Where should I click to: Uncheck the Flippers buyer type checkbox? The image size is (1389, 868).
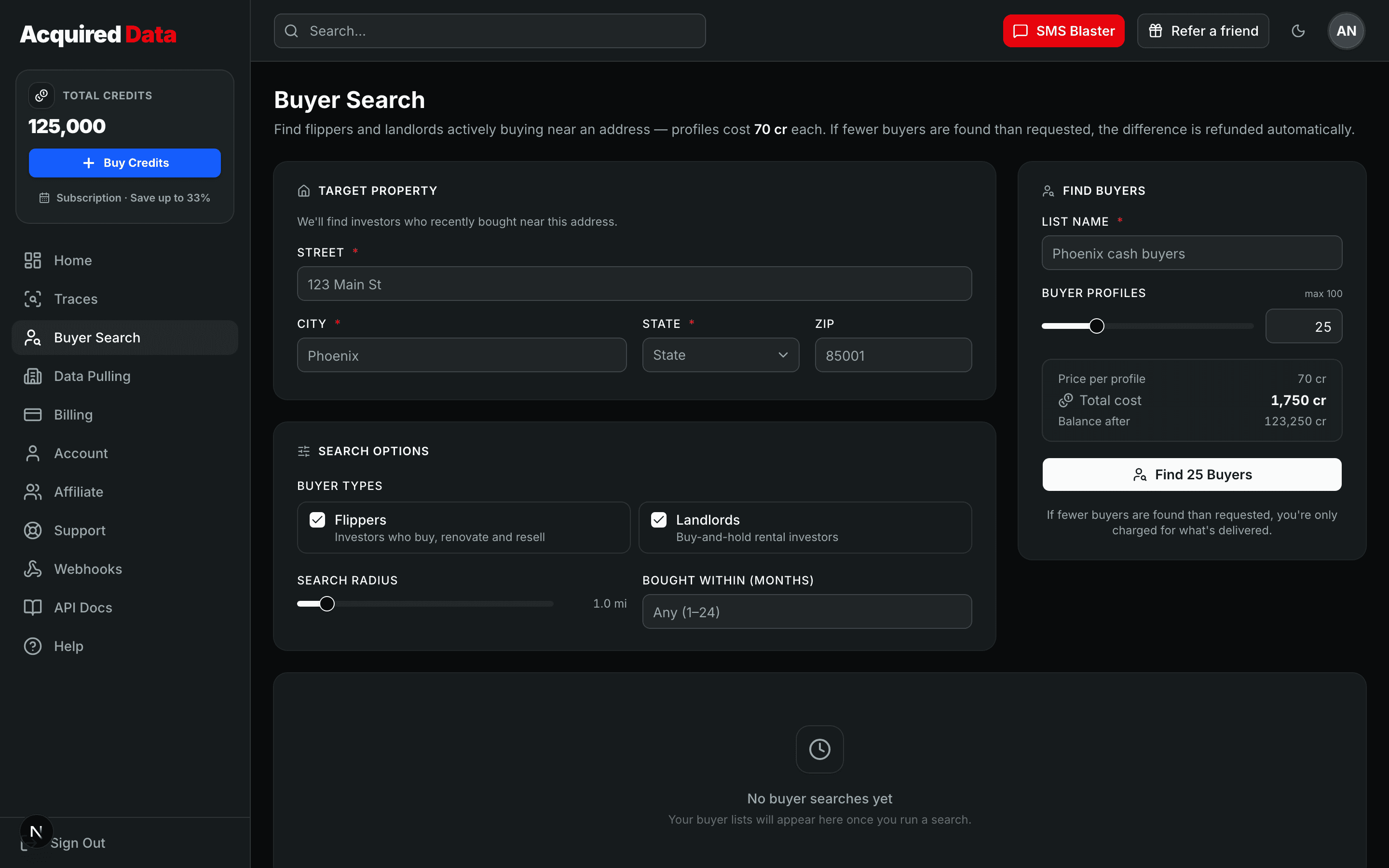pos(317,519)
